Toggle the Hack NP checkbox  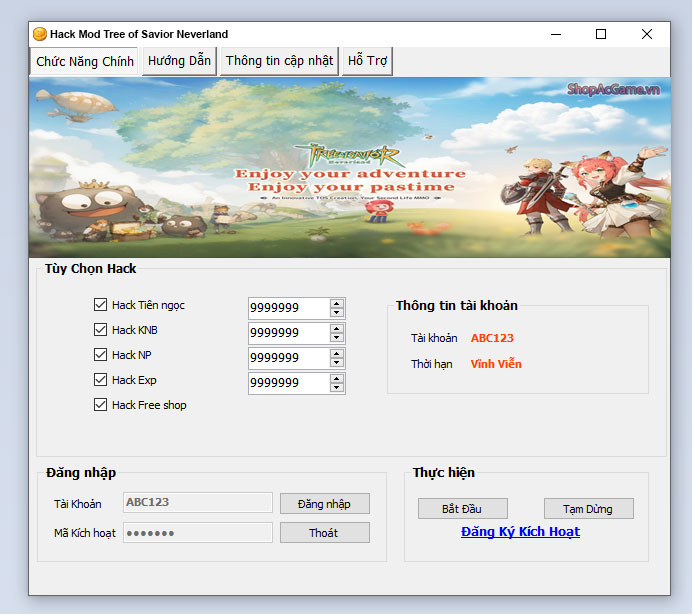100,354
